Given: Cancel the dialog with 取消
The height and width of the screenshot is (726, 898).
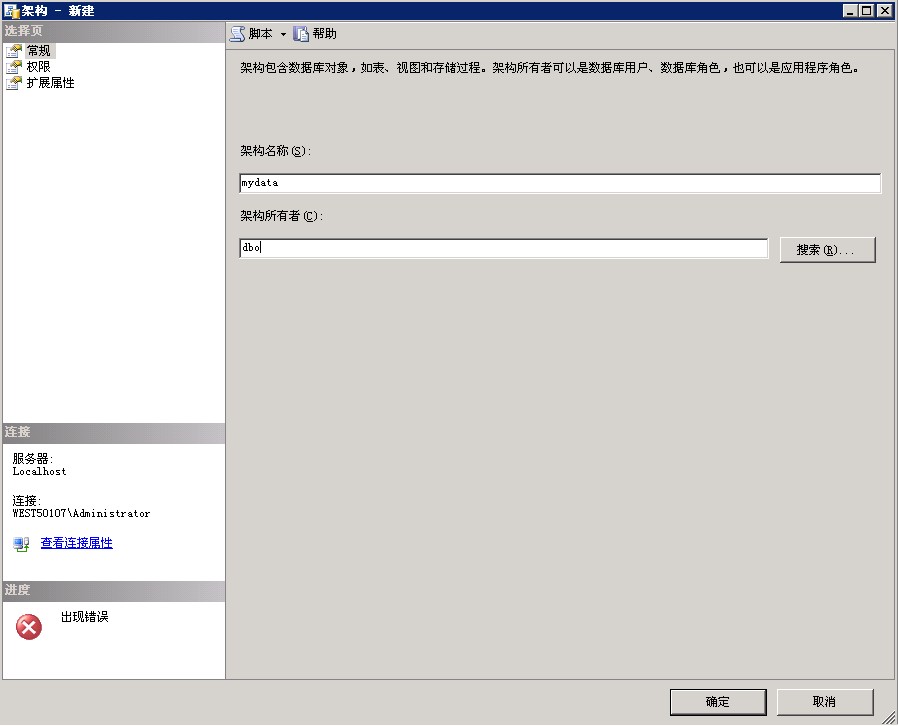Looking at the screenshot, I should click(824, 702).
